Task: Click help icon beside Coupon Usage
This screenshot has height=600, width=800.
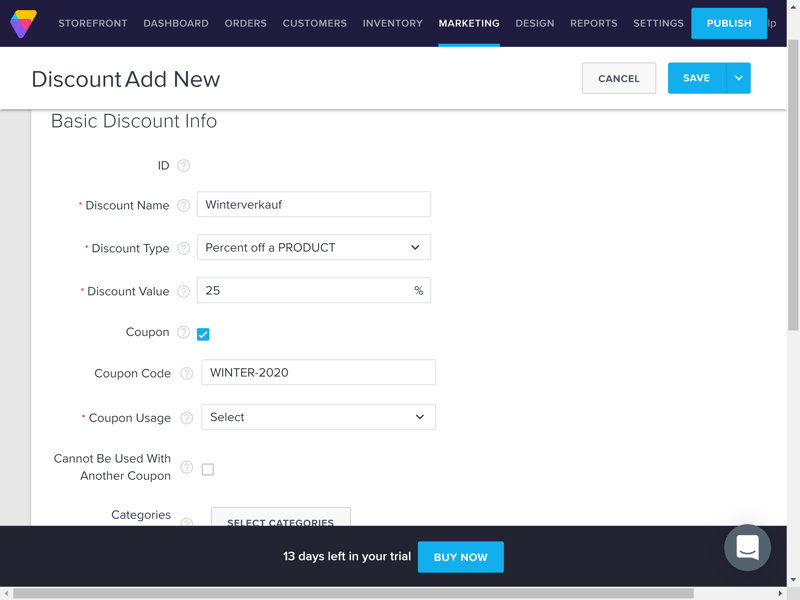Action: click(x=186, y=418)
